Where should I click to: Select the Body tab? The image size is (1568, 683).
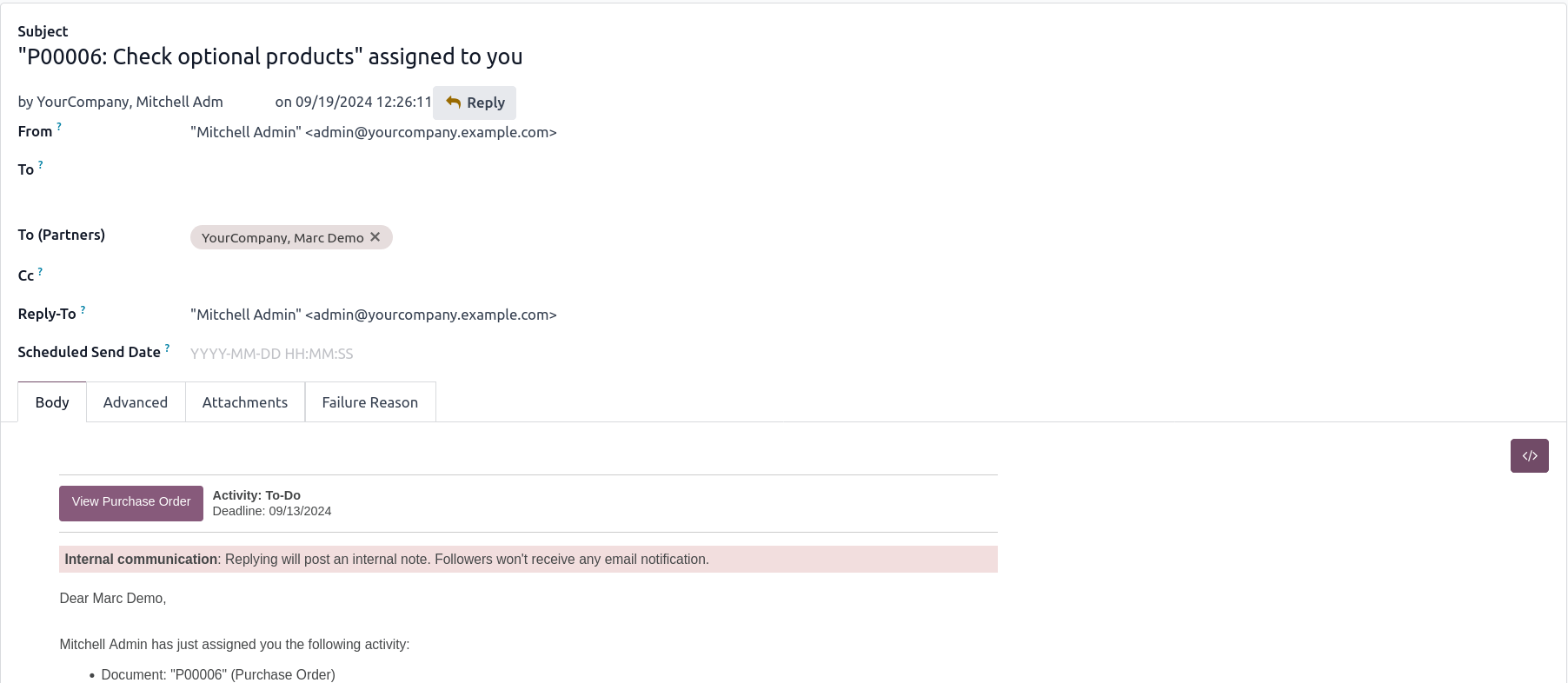coord(52,402)
